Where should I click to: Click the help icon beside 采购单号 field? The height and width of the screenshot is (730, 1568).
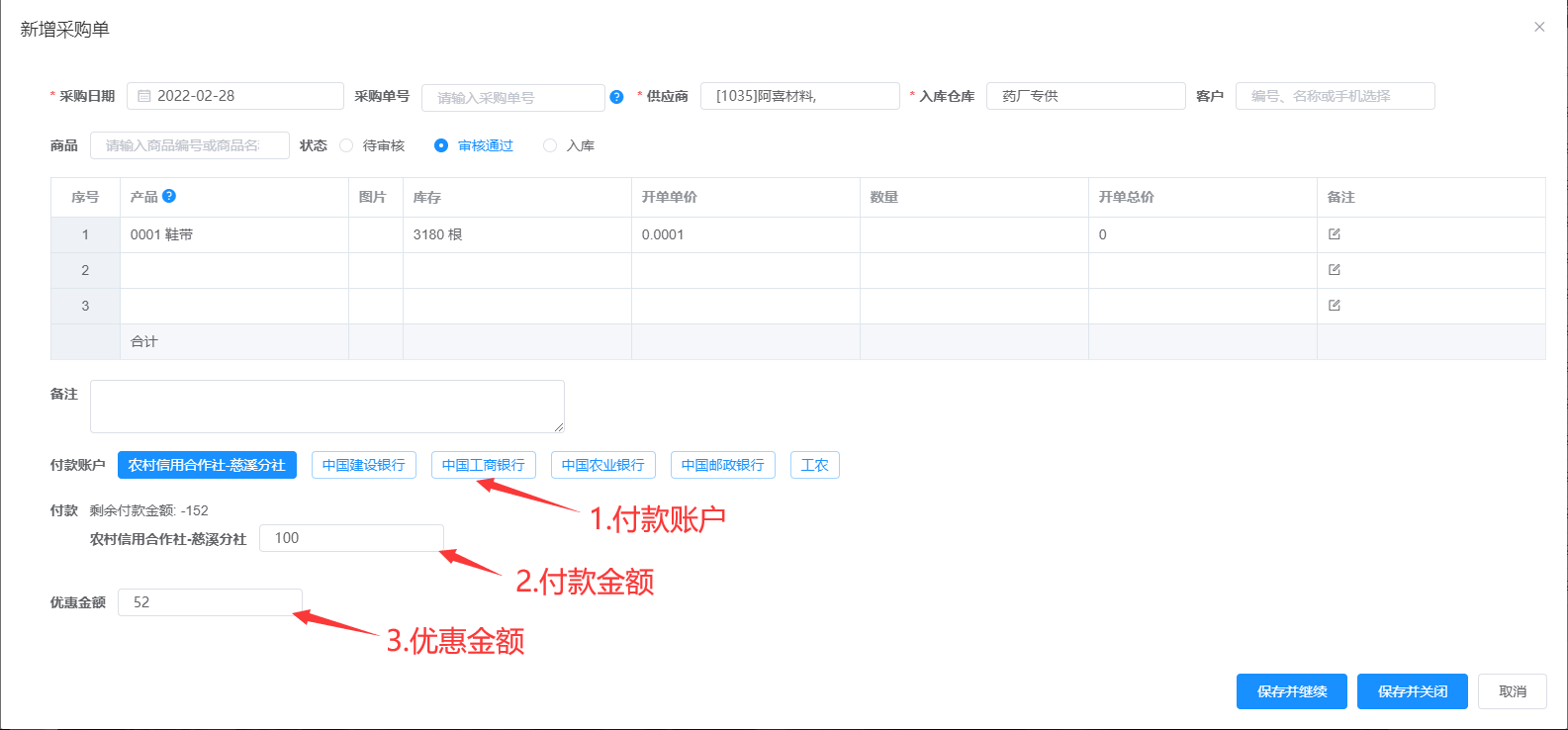click(616, 97)
